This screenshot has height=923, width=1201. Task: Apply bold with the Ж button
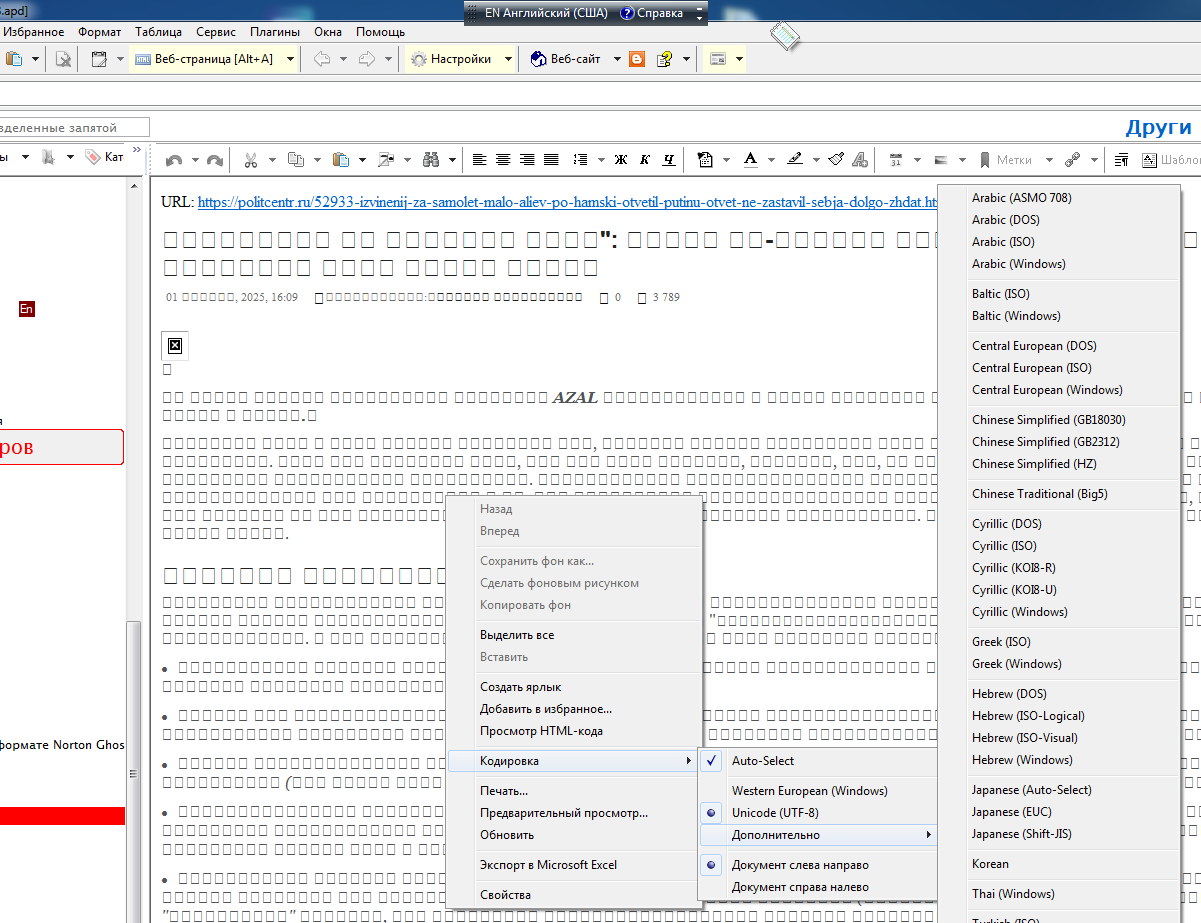click(x=620, y=159)
